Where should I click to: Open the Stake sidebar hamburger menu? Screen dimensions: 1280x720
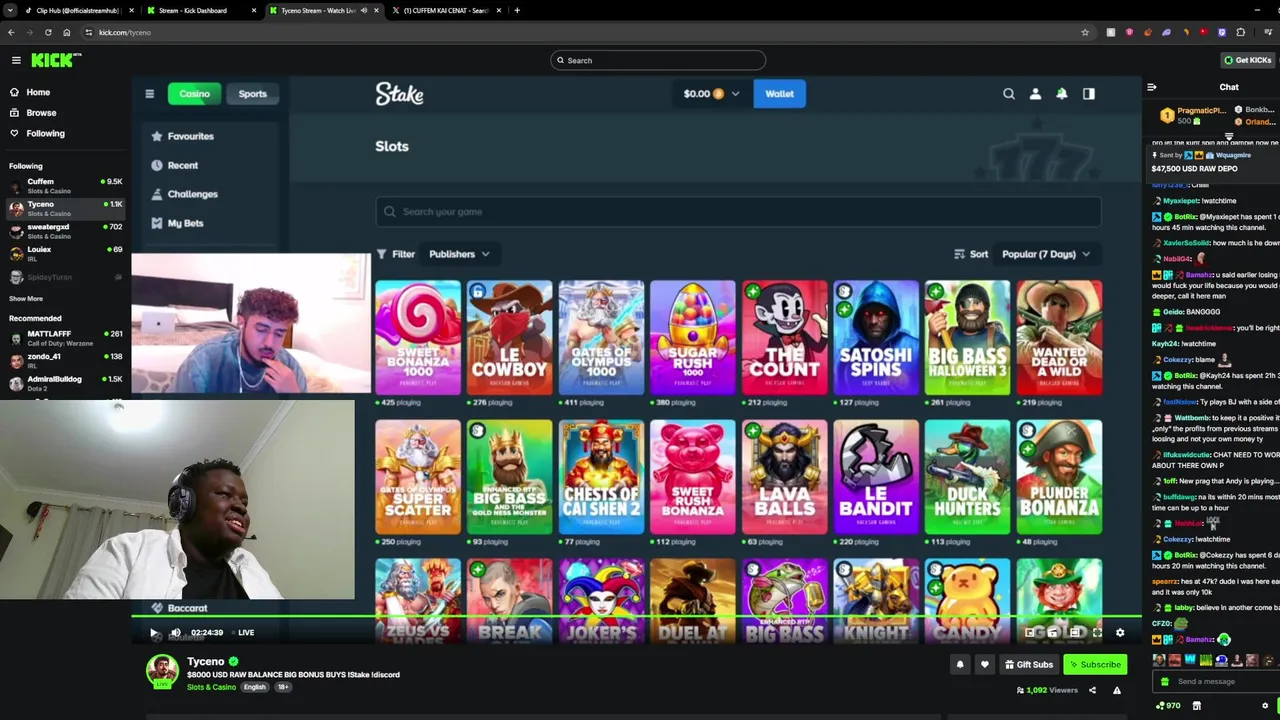(149, 94)
